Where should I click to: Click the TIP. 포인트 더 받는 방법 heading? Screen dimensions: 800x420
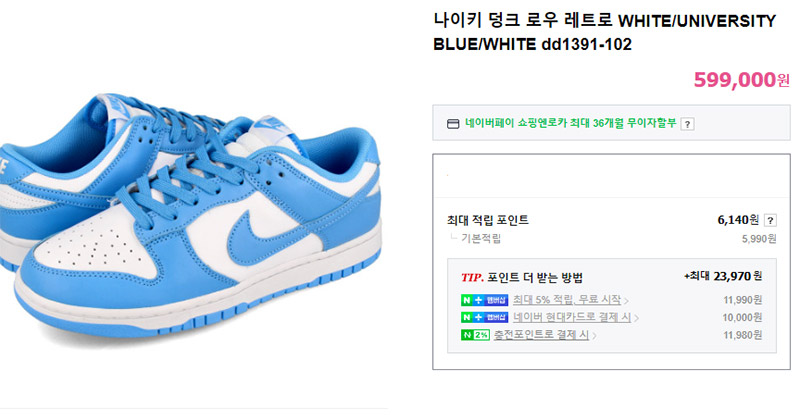[522, 278]
